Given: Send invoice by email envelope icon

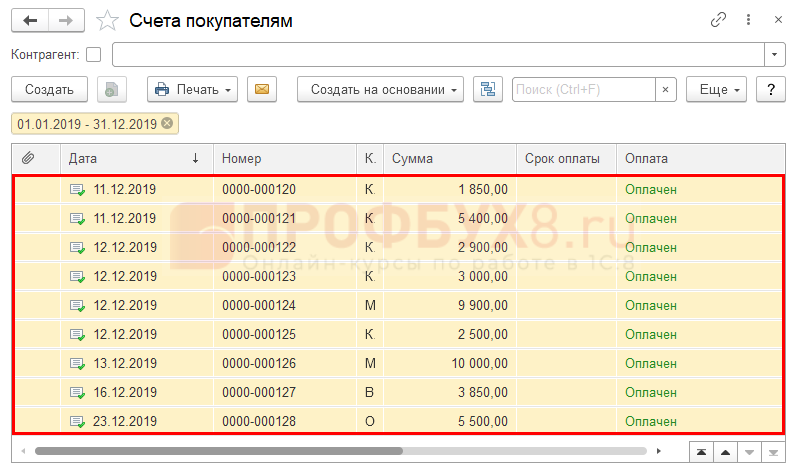Looking at the screenshot, I should point(262,89).
